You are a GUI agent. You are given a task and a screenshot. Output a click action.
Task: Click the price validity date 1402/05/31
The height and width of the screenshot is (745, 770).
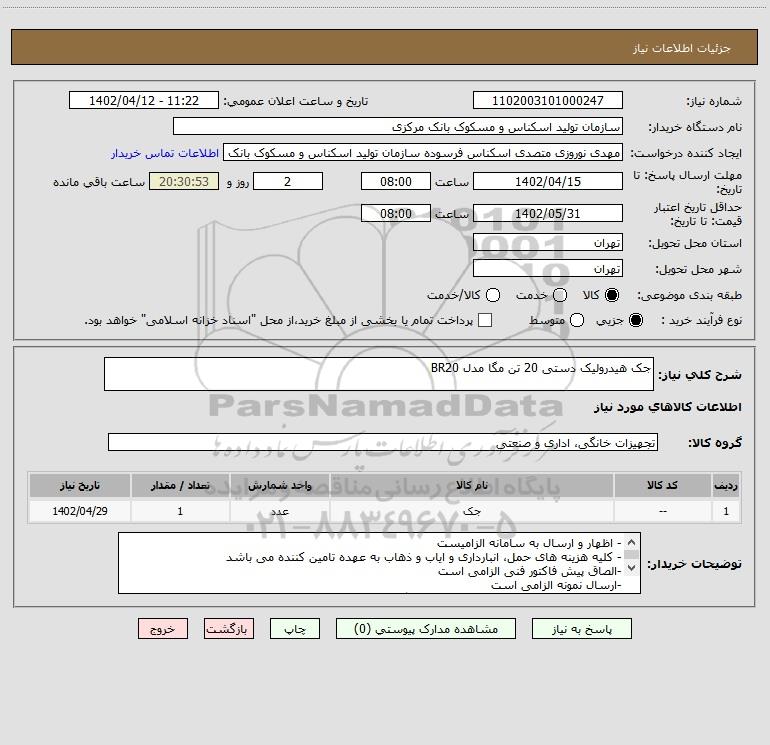pyautogui.click(x=548, y=214)
